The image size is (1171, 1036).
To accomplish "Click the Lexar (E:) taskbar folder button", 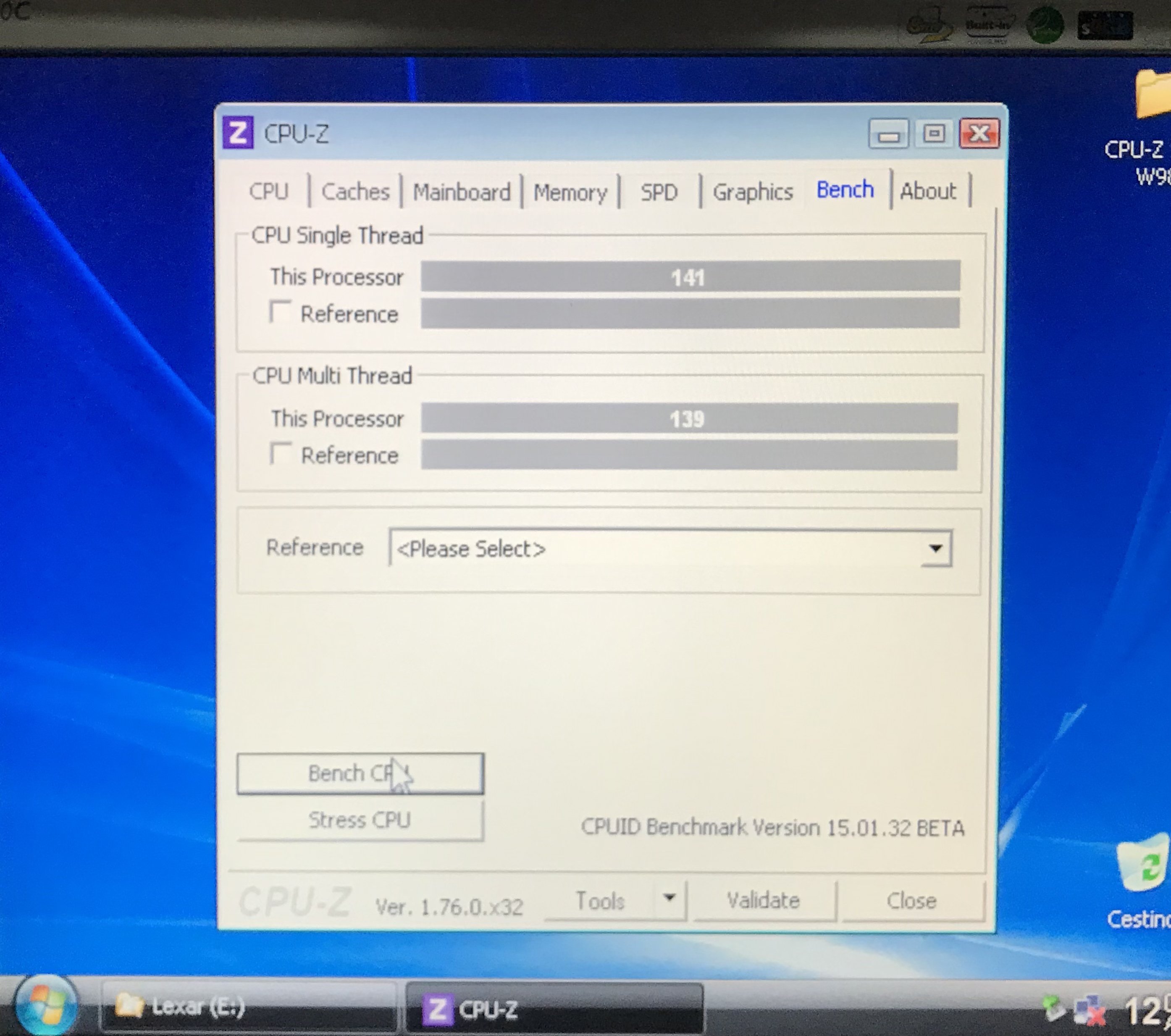I will [247, 1007].
